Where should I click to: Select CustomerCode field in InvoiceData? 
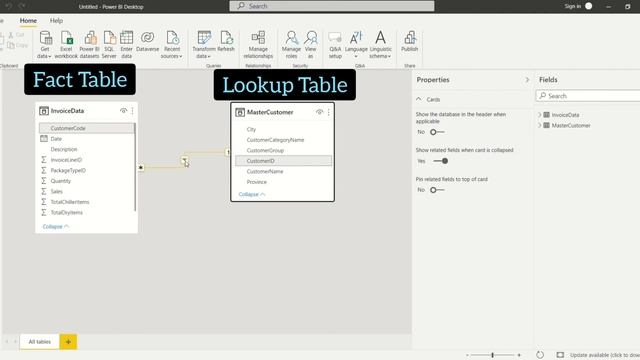(87, 128)
